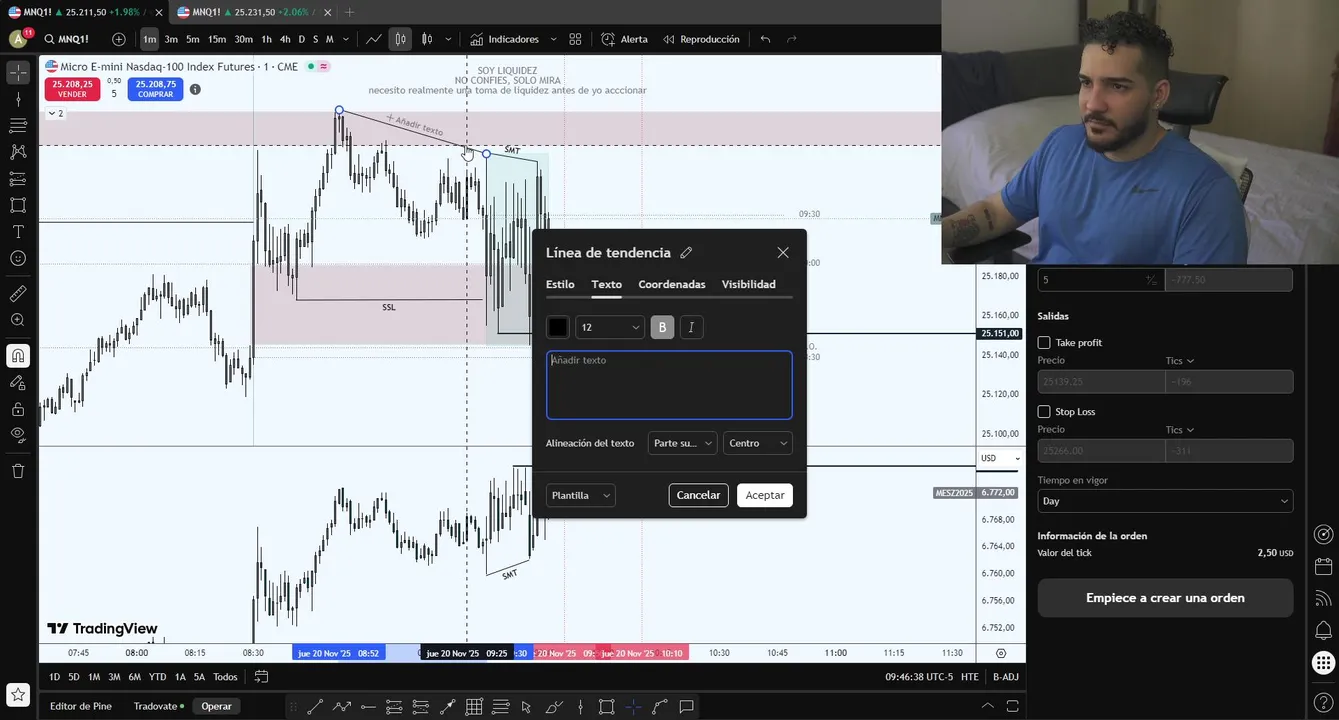This screenshot has width=1339, height=720.
Task: Open the black text color swatch
Action: coord(558,327)
